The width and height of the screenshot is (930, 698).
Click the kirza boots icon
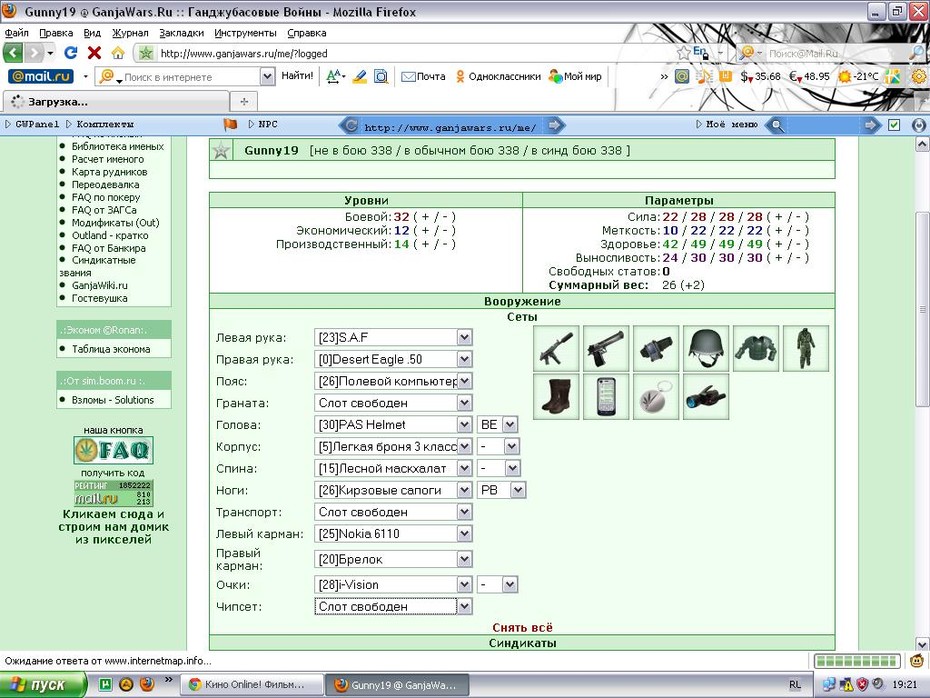(x=556, y=397)
